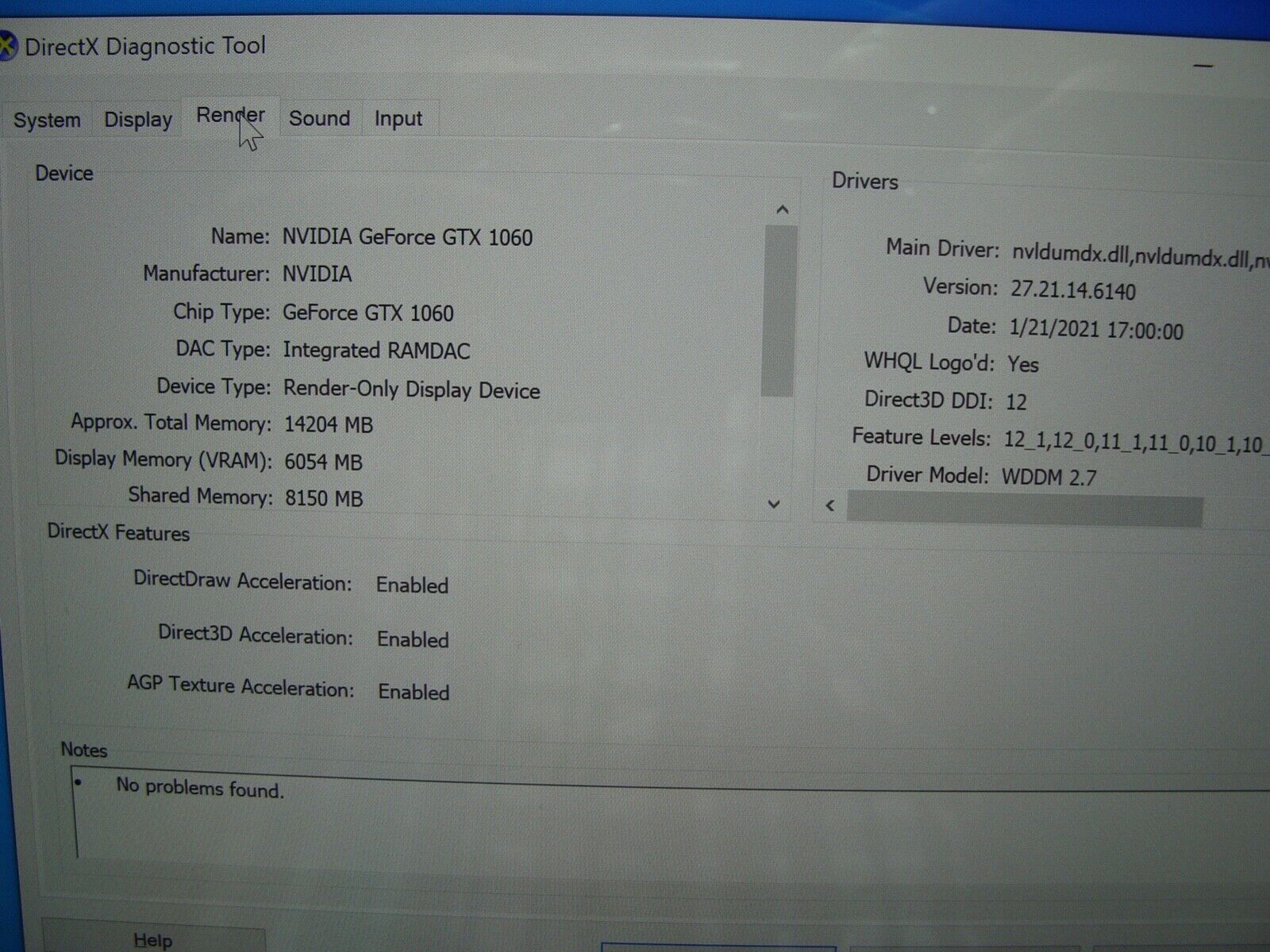Click the 'Device' group heading
1270x952 pixels.
pos(64,174)
